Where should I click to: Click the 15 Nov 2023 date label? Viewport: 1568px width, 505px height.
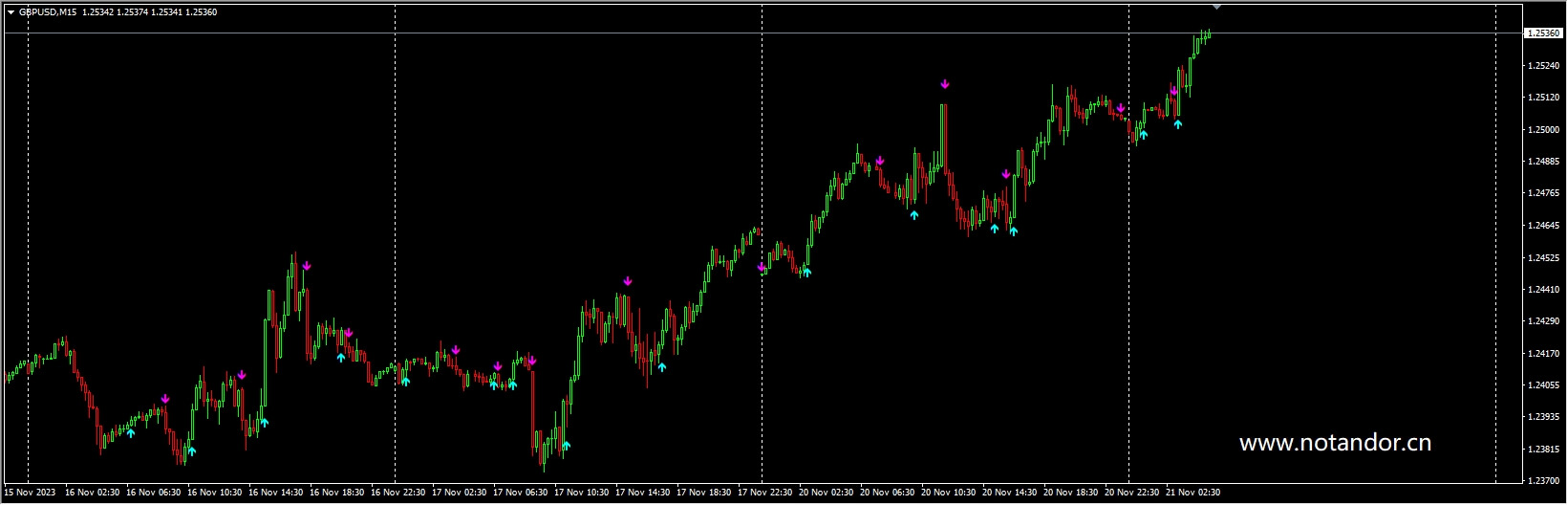(30, 493)
